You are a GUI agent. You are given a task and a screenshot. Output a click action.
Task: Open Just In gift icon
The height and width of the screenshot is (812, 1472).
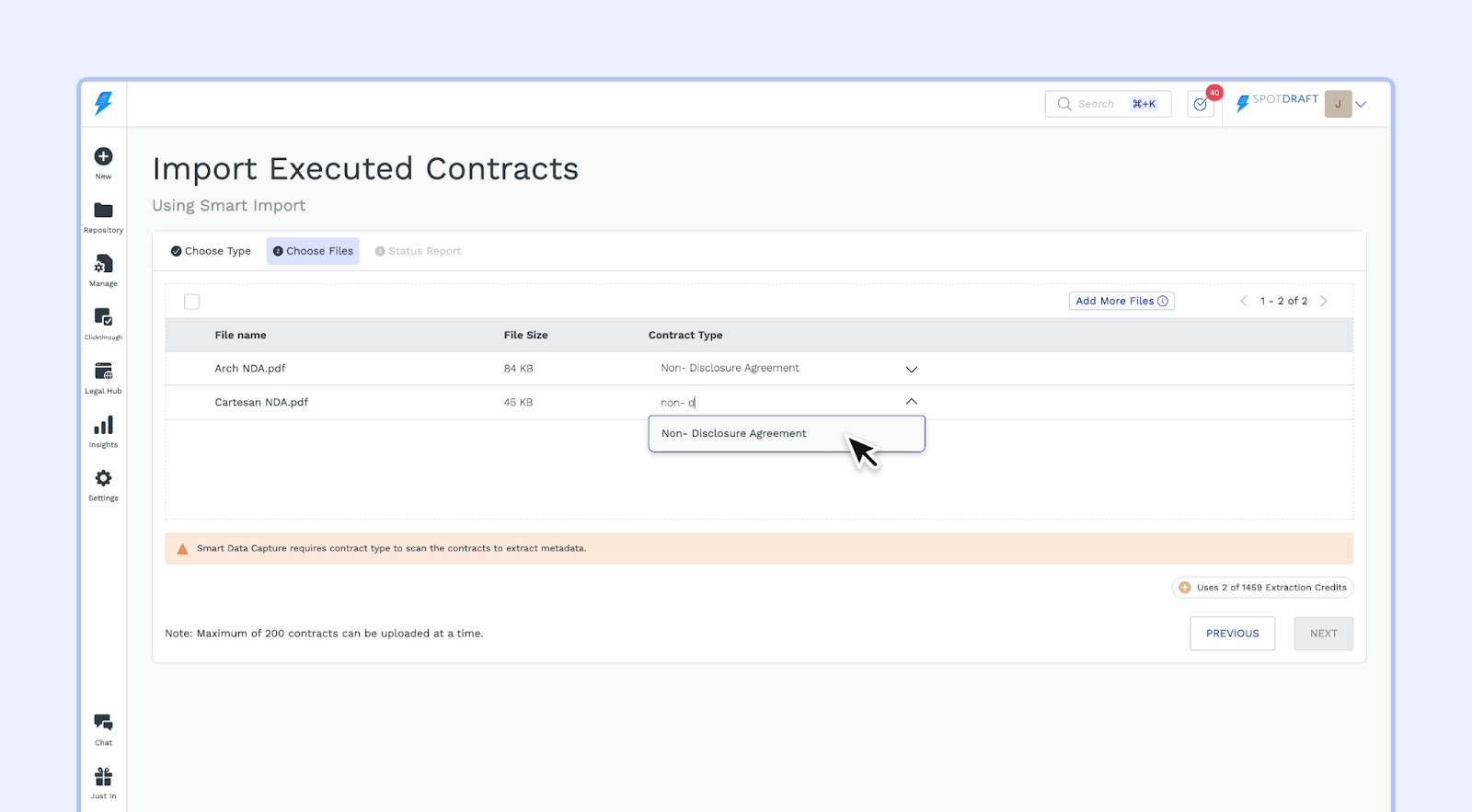tap(103, 777)
